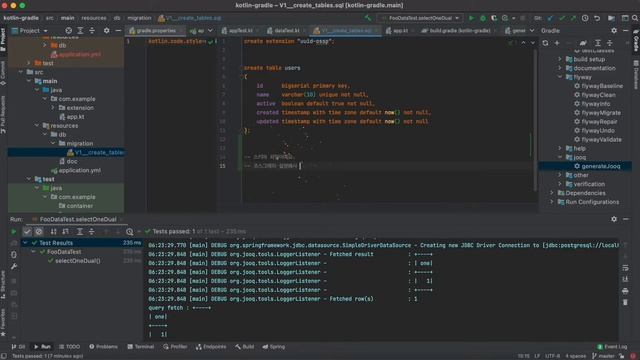Collapse the migration folder in Project tree

(53, 144)
